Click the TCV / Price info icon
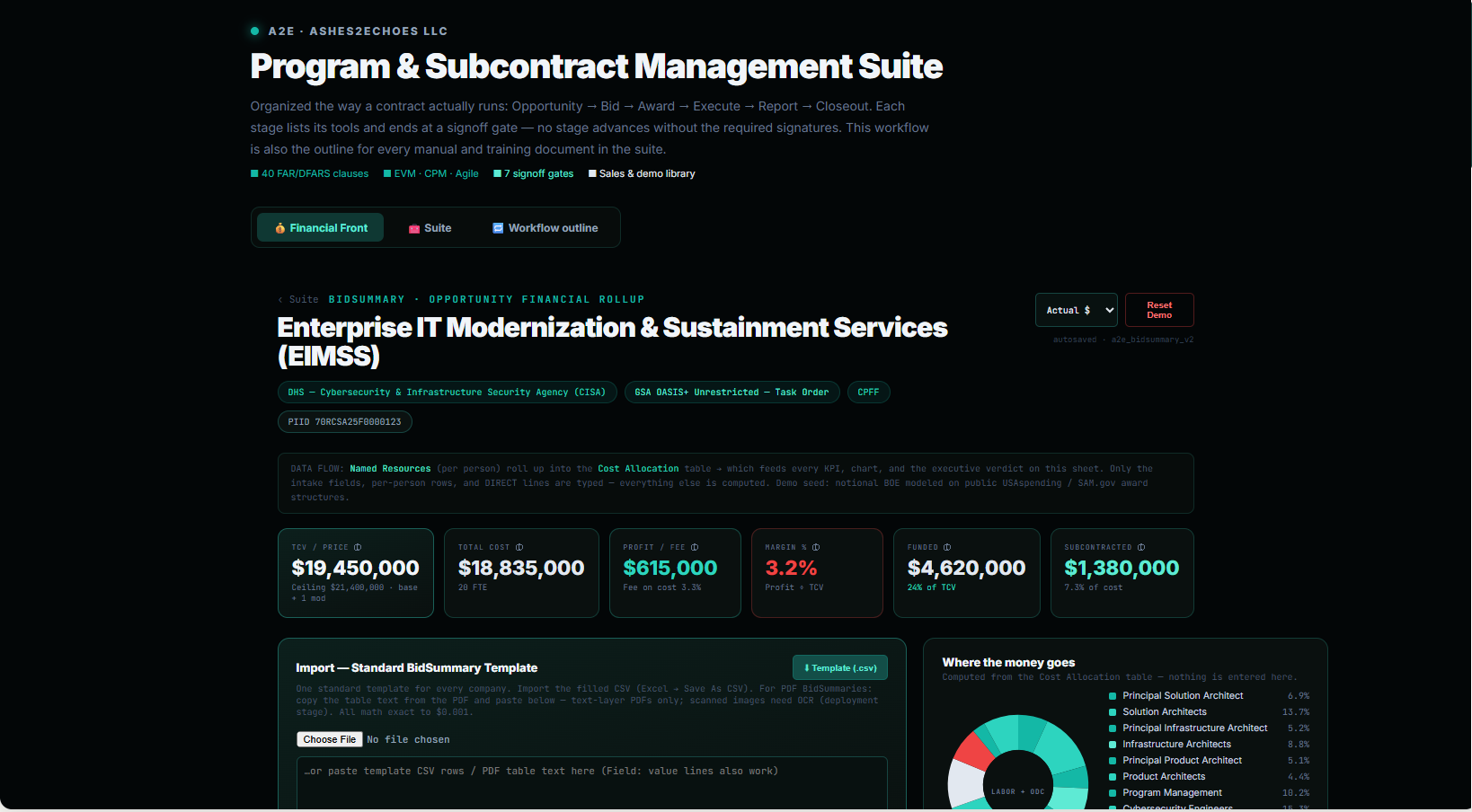 click(358, 547)
